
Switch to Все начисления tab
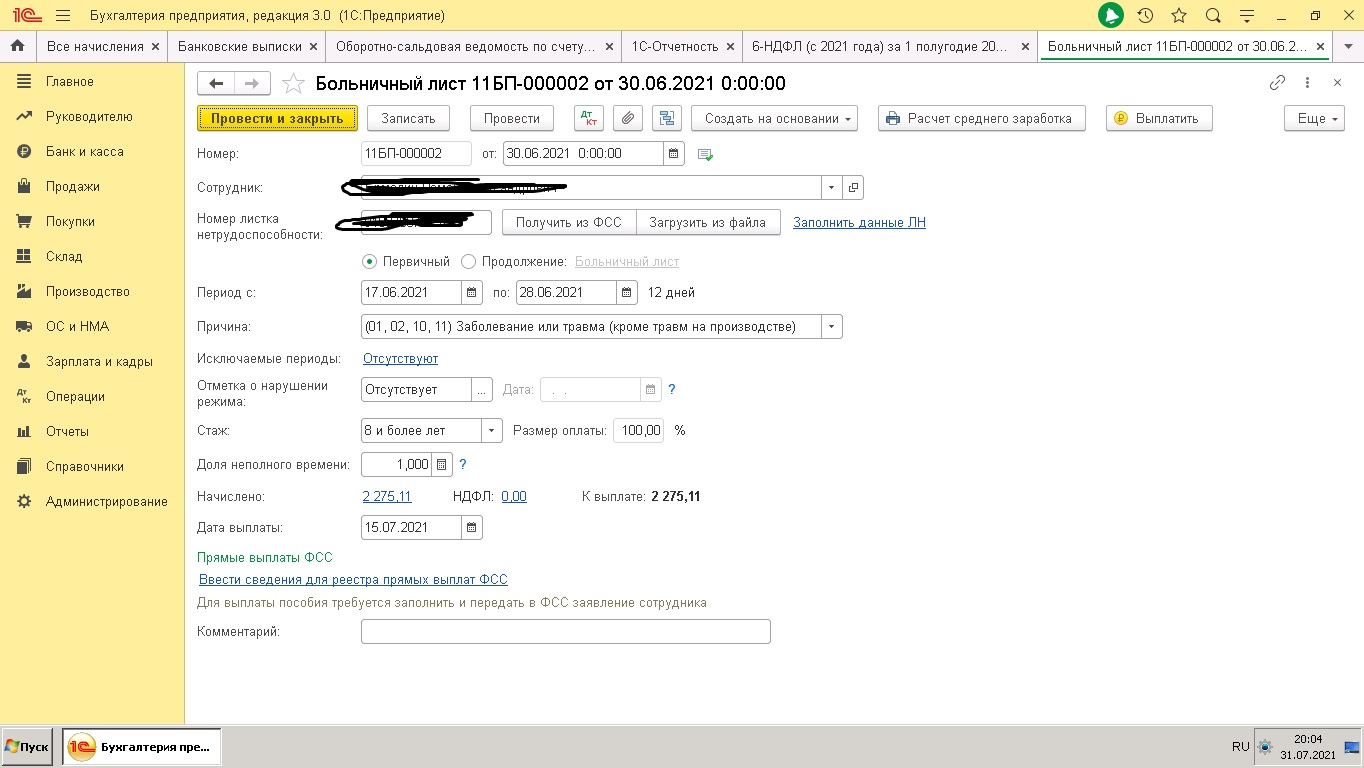[x=96, y=46]
